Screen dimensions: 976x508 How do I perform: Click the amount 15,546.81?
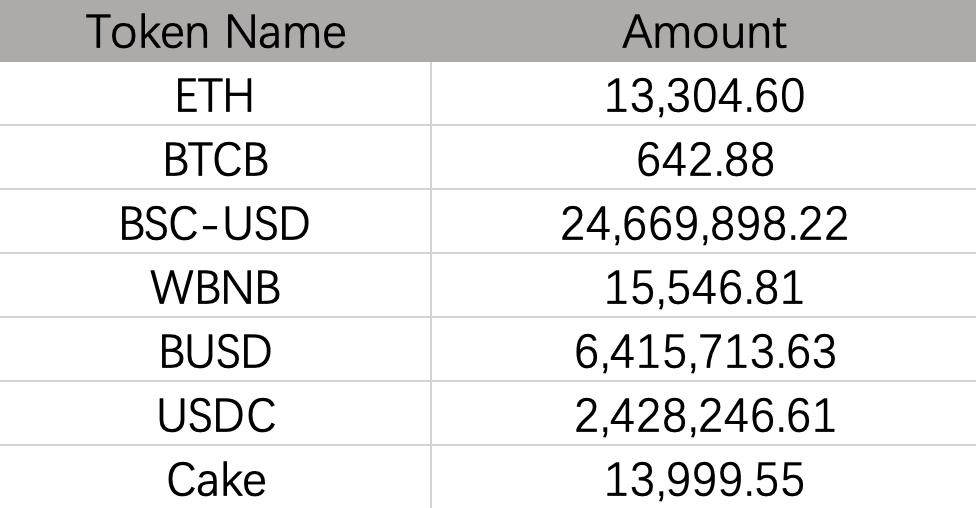704,287
